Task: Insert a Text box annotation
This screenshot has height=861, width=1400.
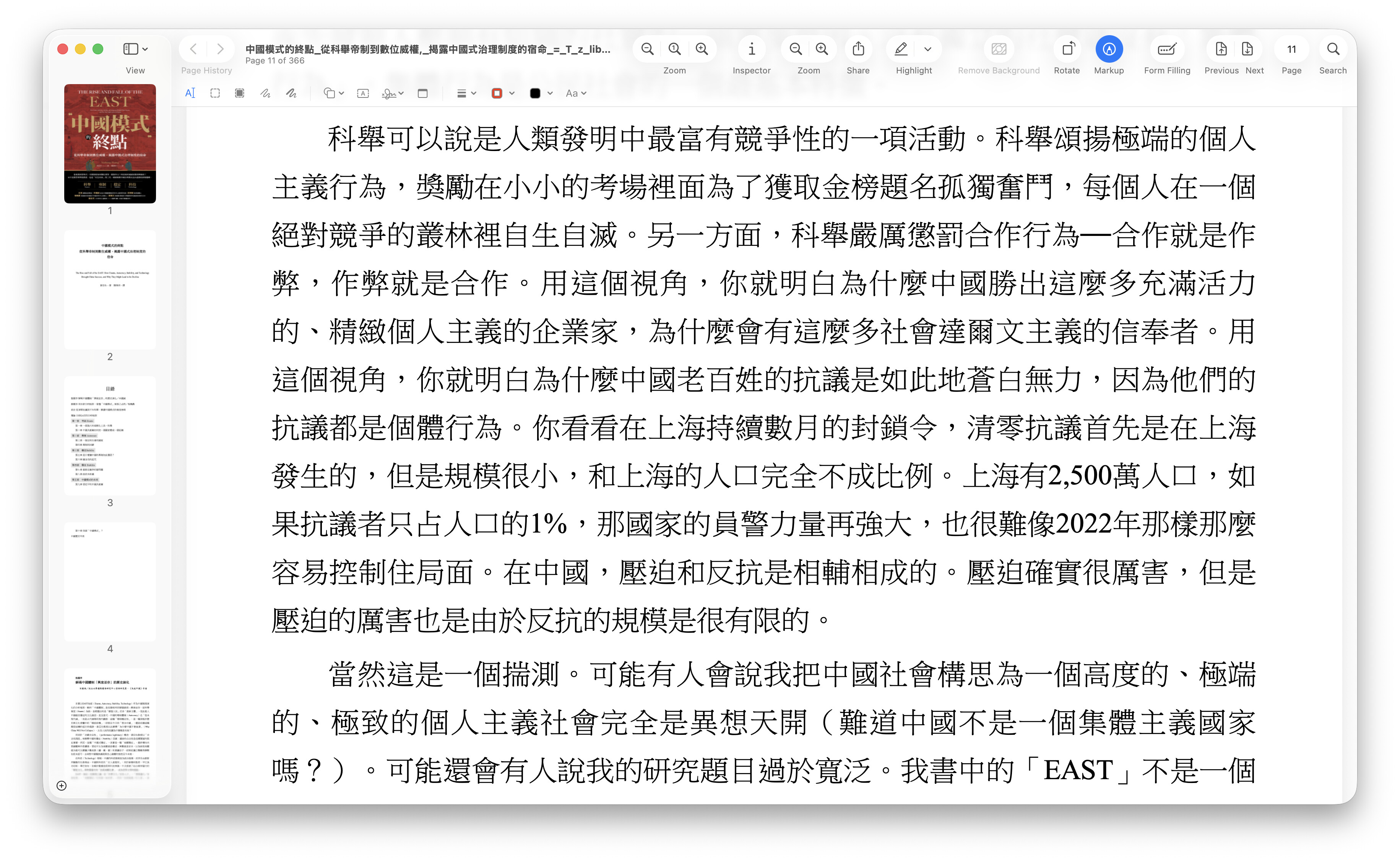Action: click(363, 93)
